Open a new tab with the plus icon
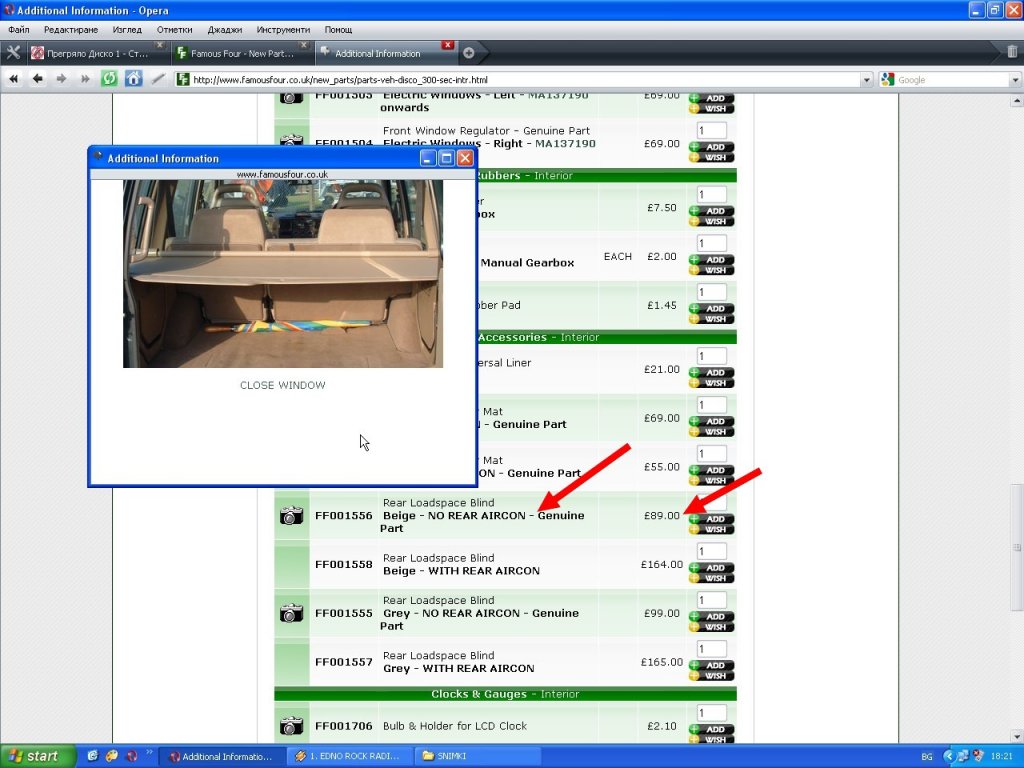The width and height of the screenshot is (1024, 768). (x=468, y=53)
